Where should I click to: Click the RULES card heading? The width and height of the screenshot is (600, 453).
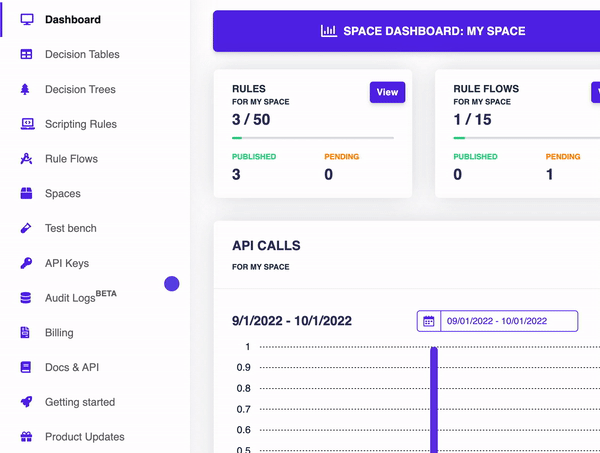coord(249,89)
